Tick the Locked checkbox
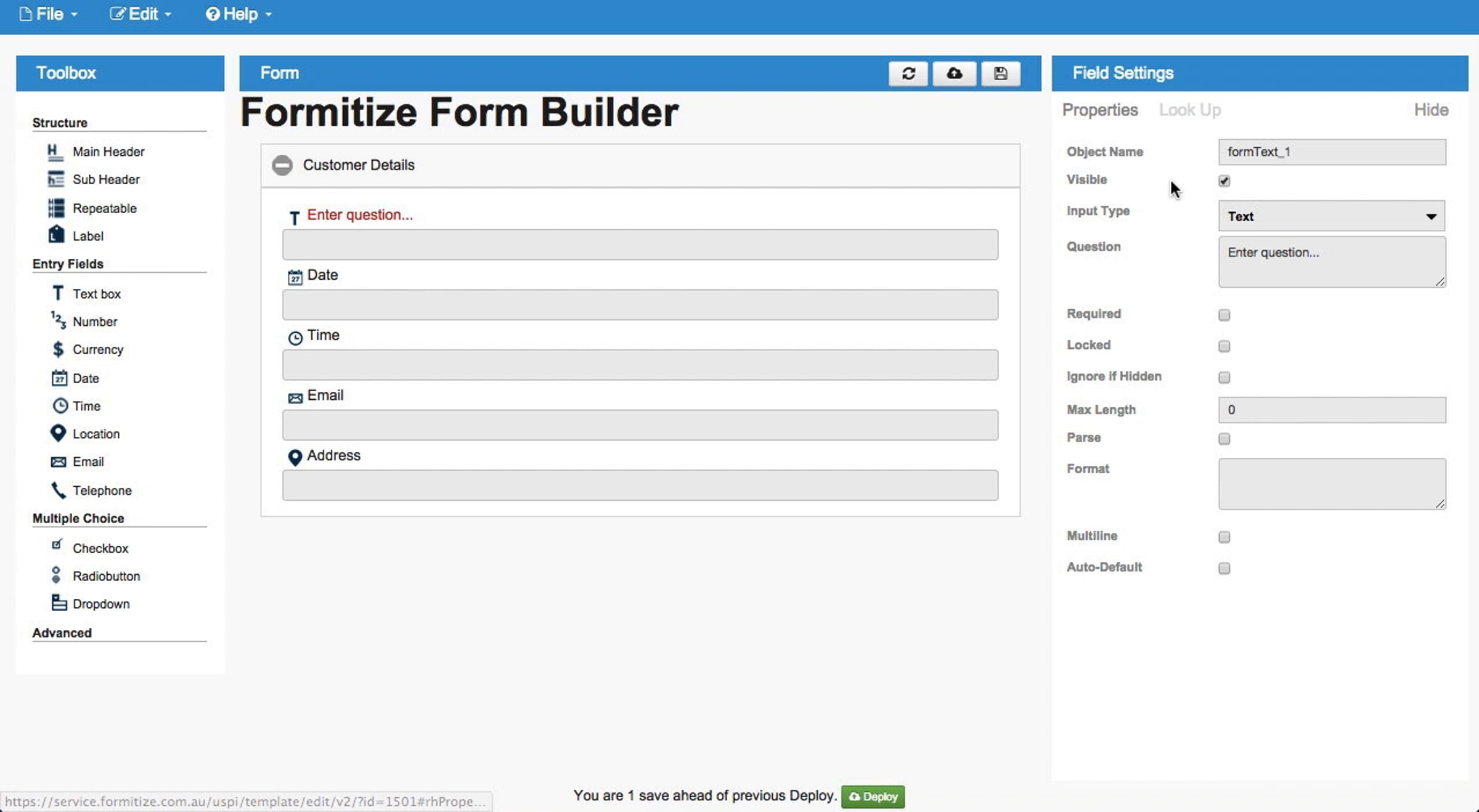This screenshot has width=1479, height=812. click(x=1224, y=346)
